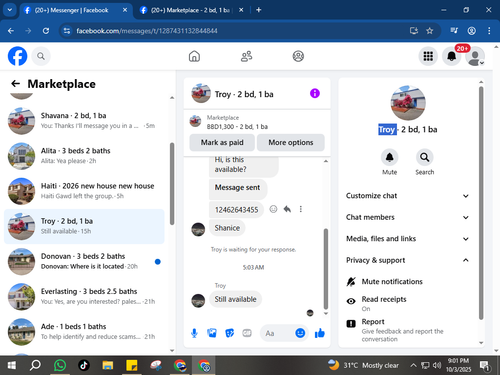The height and width of the screenshot is (375, 500).
Task: Click the browser address bar URL
Action: tap(147, 31)
